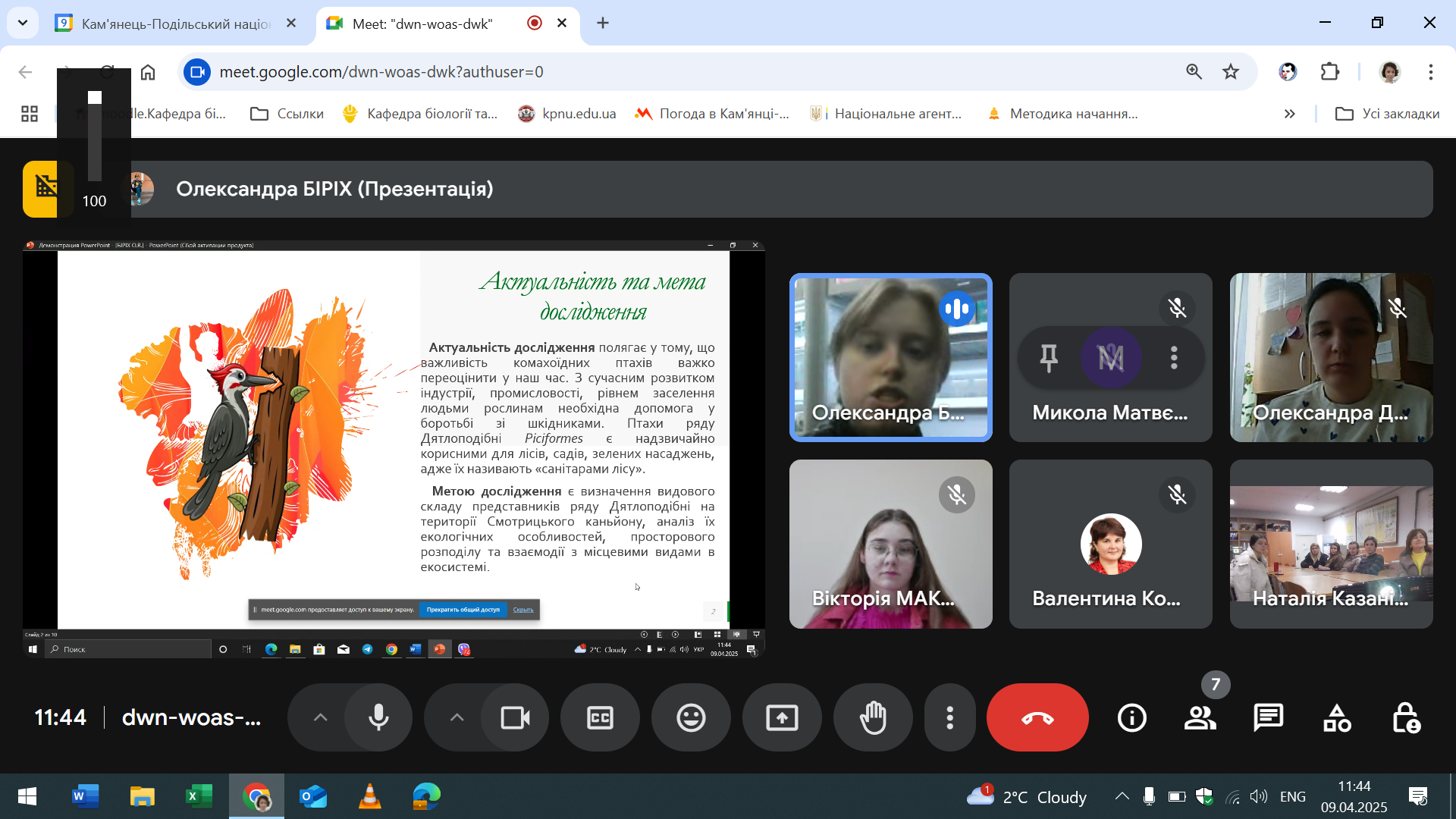
Task: Click the present screen icon
Action: point(782,717)
